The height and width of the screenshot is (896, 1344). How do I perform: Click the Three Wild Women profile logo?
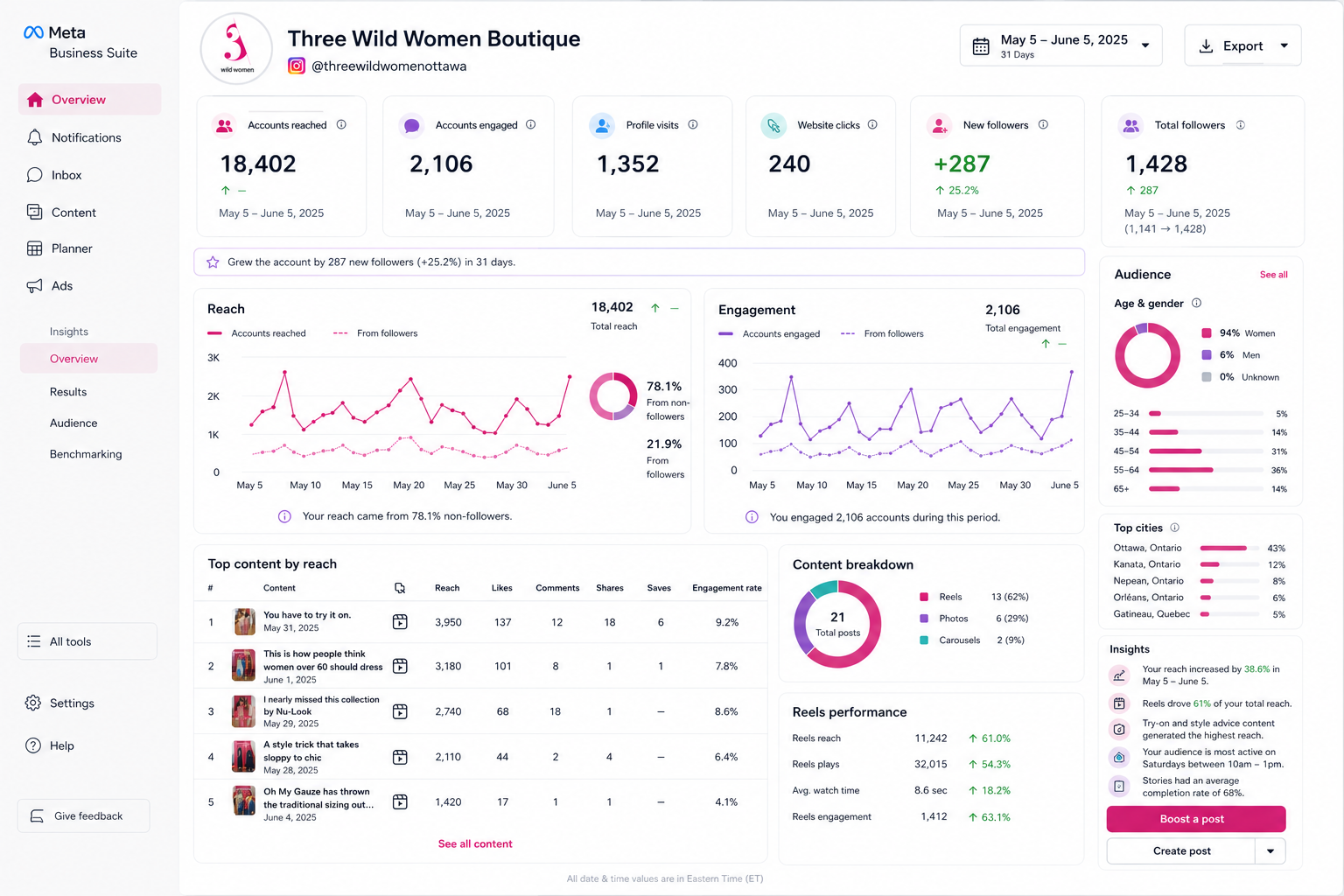pos(236,48)
